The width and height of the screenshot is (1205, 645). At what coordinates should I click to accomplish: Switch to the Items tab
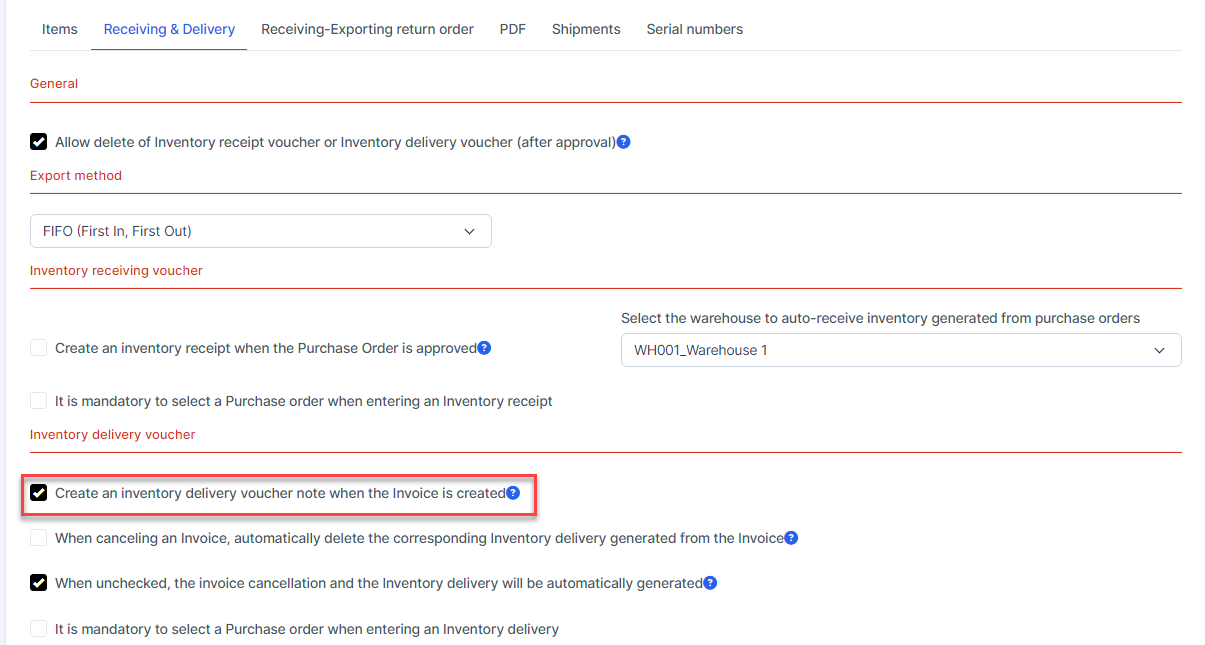(60, 29)
